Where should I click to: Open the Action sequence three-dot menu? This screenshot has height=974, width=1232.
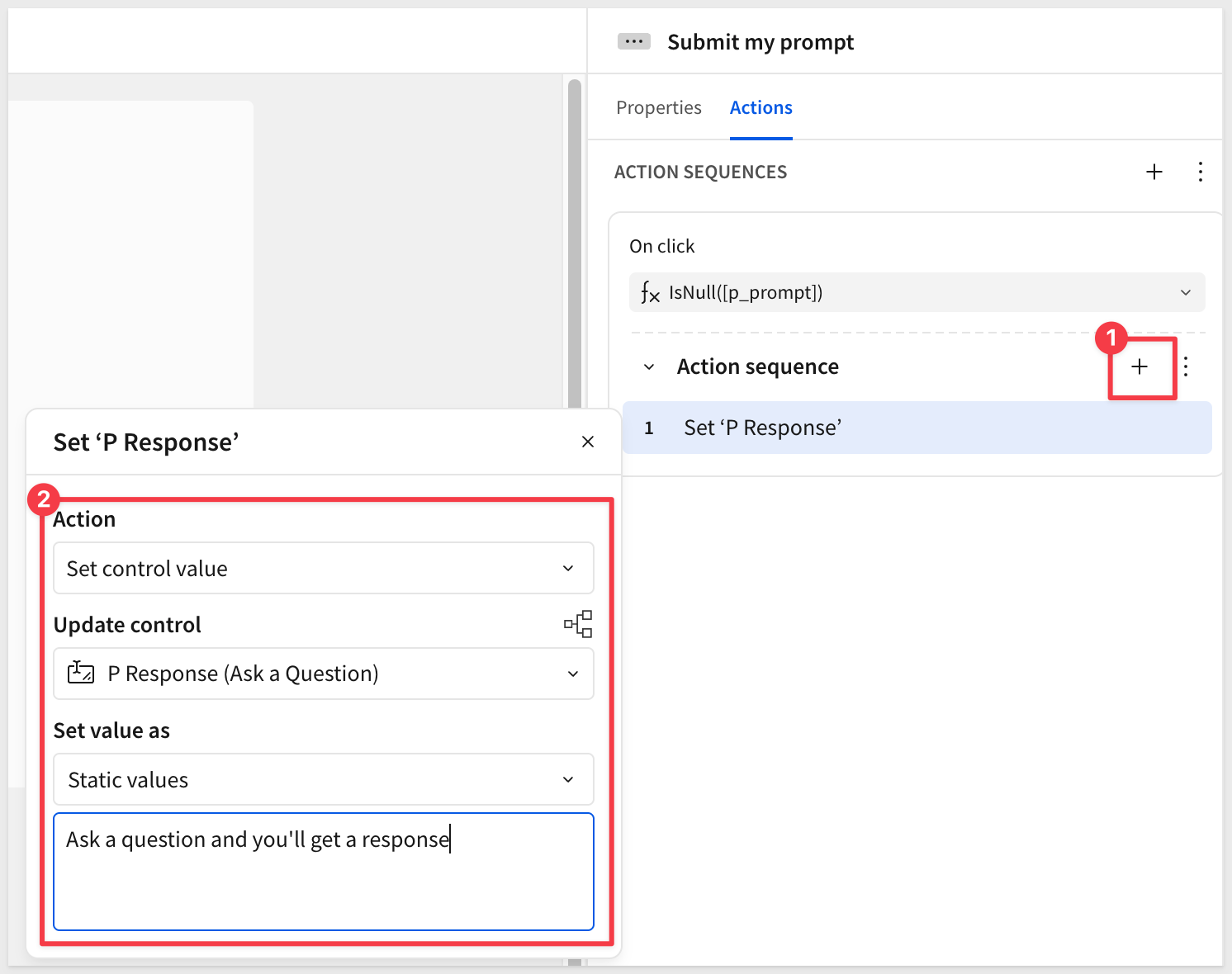tap(1186, 367)
